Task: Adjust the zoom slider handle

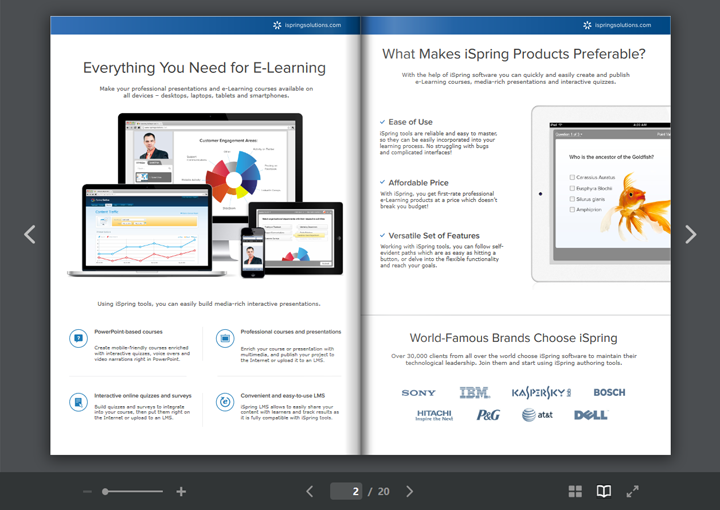Action: (x=105, y=492)
